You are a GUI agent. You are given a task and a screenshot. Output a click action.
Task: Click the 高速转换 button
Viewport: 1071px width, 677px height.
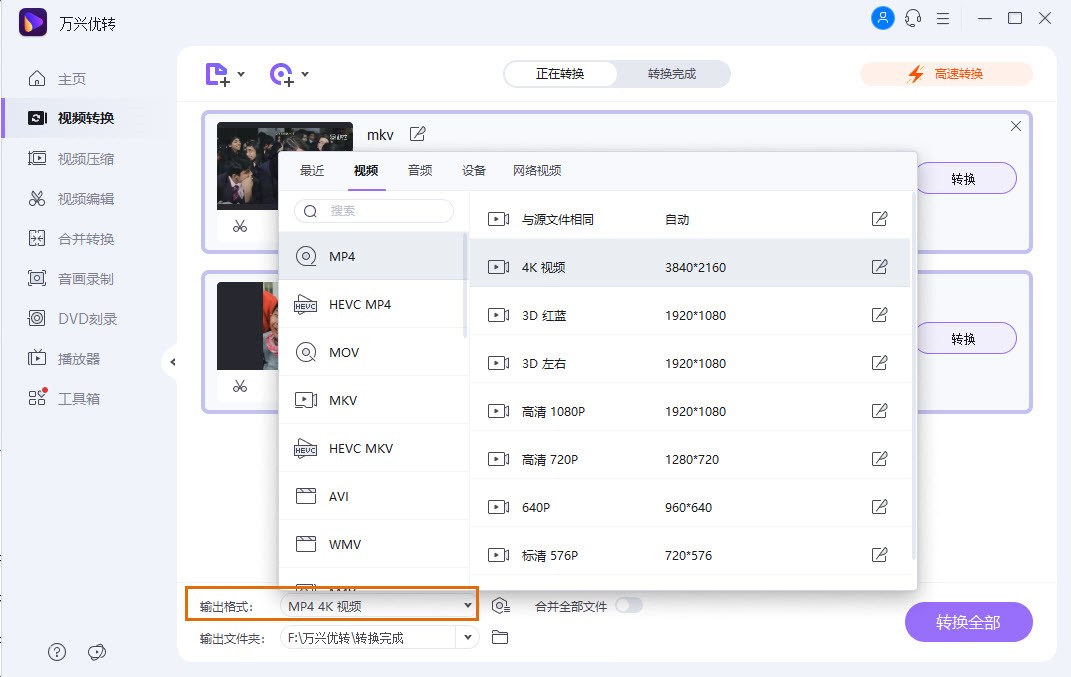point(945,74)
